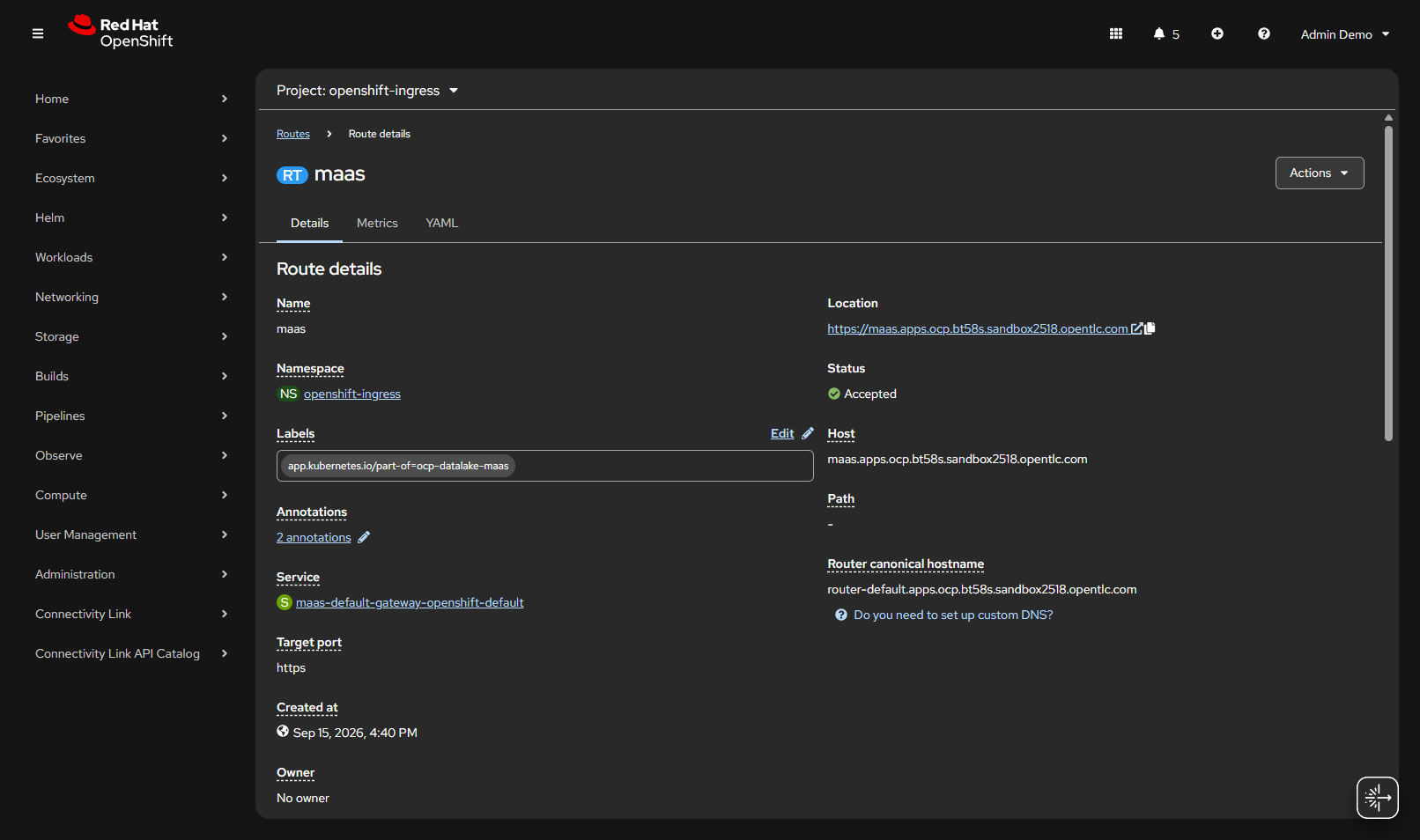Expand the Observe navigation section

tap(131, 455)
